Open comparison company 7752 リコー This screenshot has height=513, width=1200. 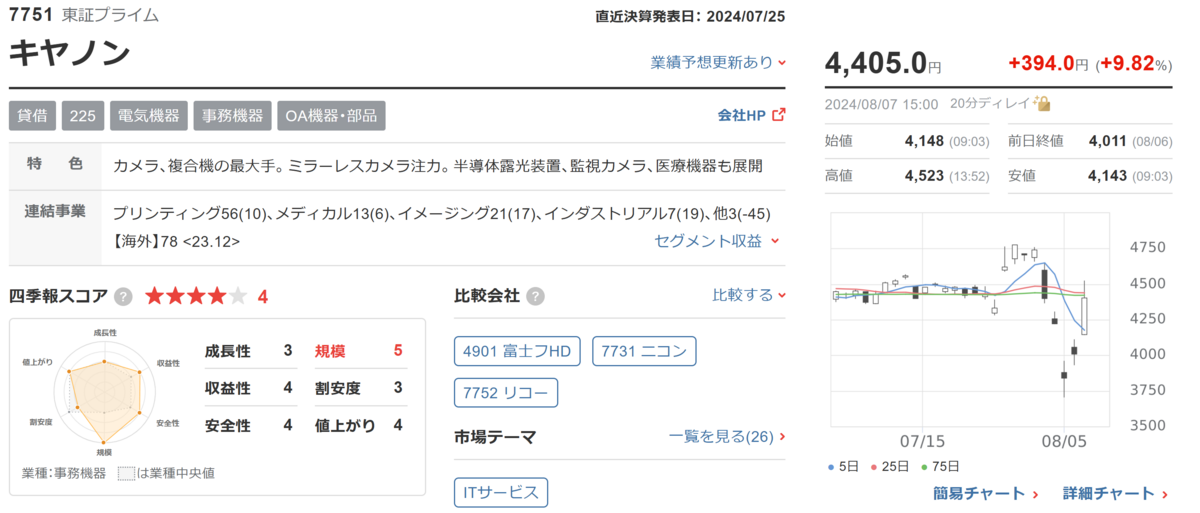(506, 393)
